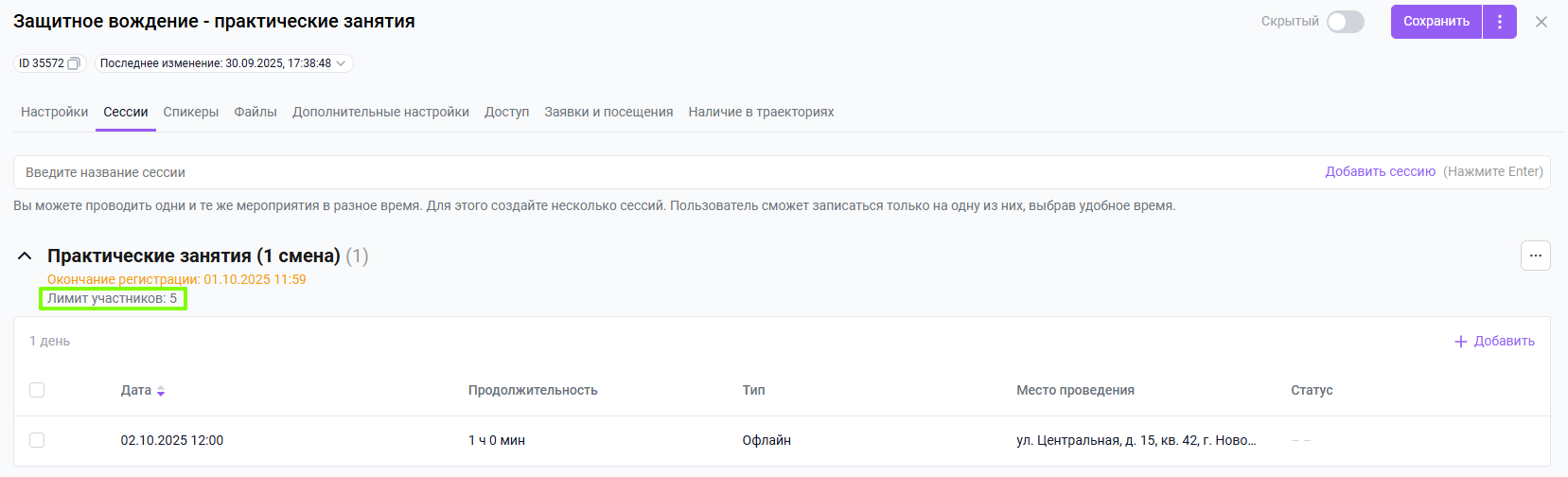1568x477 pixels.
Task: Collapse the Практические занятия (1 смена) section
Action: click(x=26, y=256)
